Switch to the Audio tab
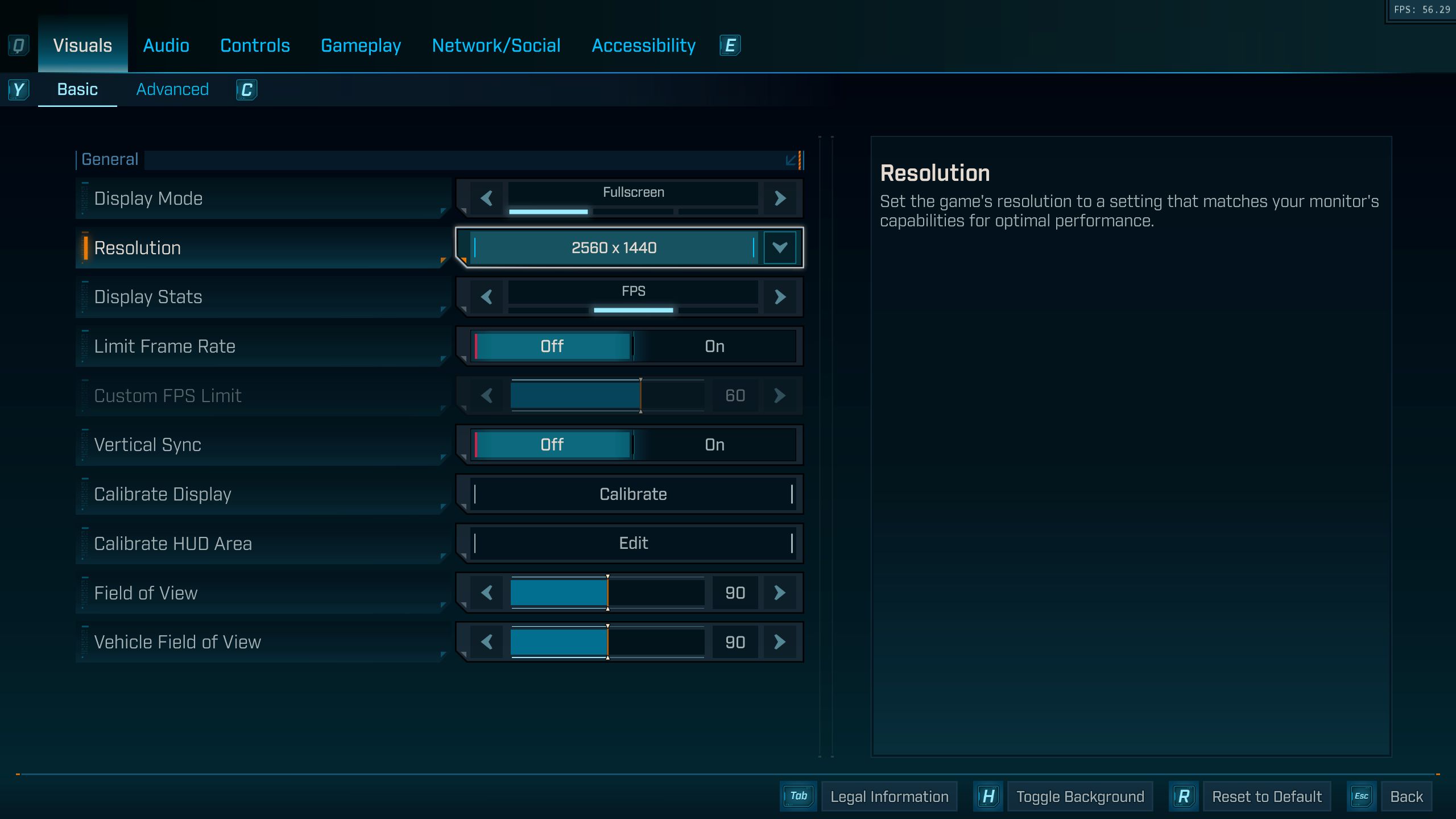This screenshot has height=819, width=1456. 166,45
